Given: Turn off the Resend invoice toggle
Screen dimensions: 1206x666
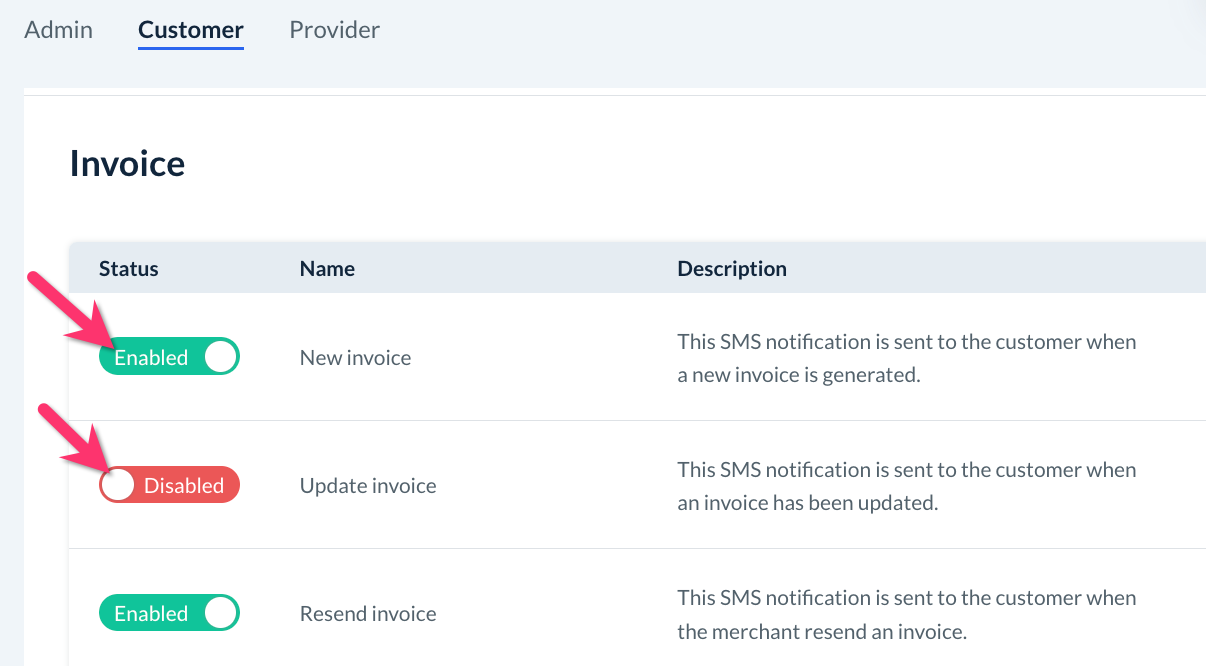Looking at the screenshot, I should (169, 613).
